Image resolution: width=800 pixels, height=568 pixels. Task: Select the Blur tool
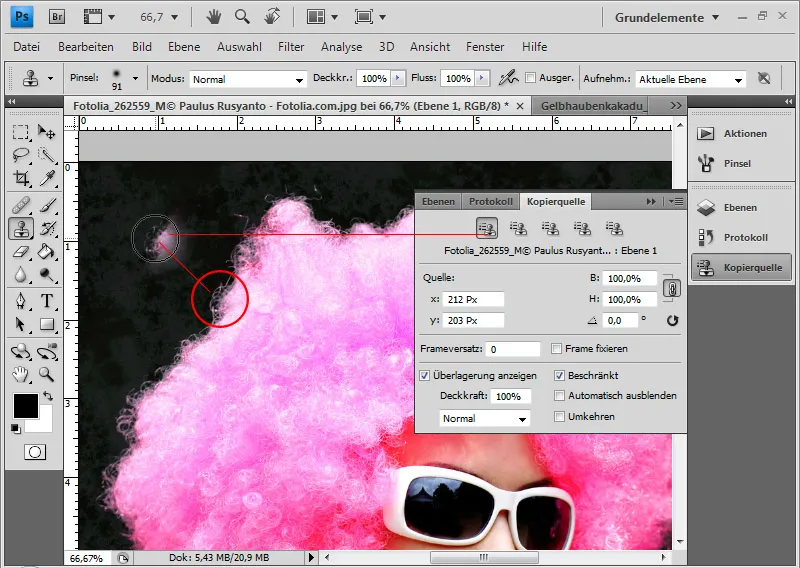pos(20,275)
